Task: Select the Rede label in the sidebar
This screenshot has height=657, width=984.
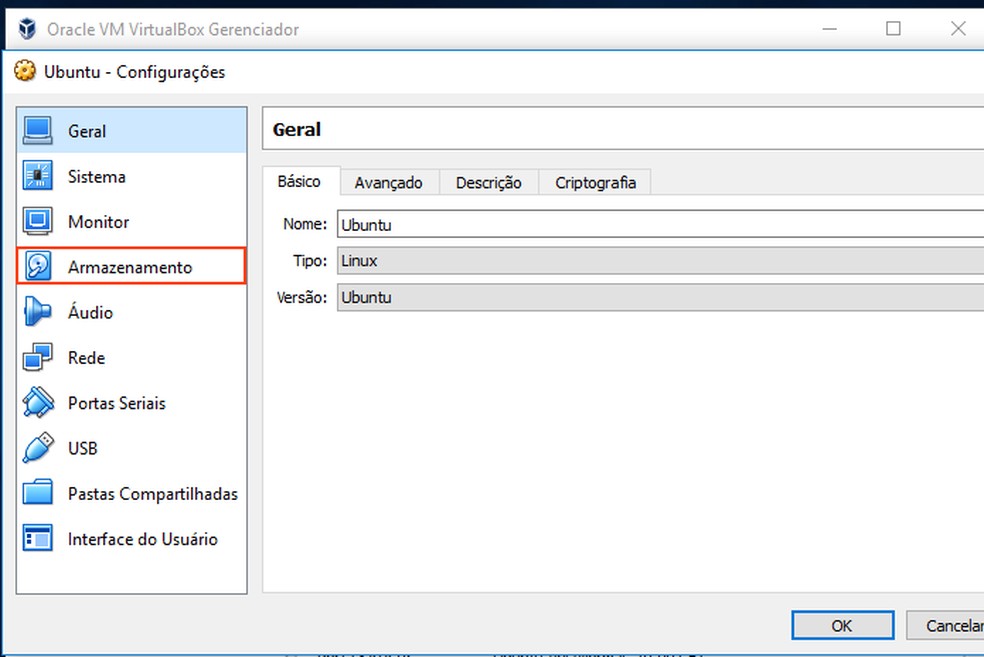Action: click(87, 358)
